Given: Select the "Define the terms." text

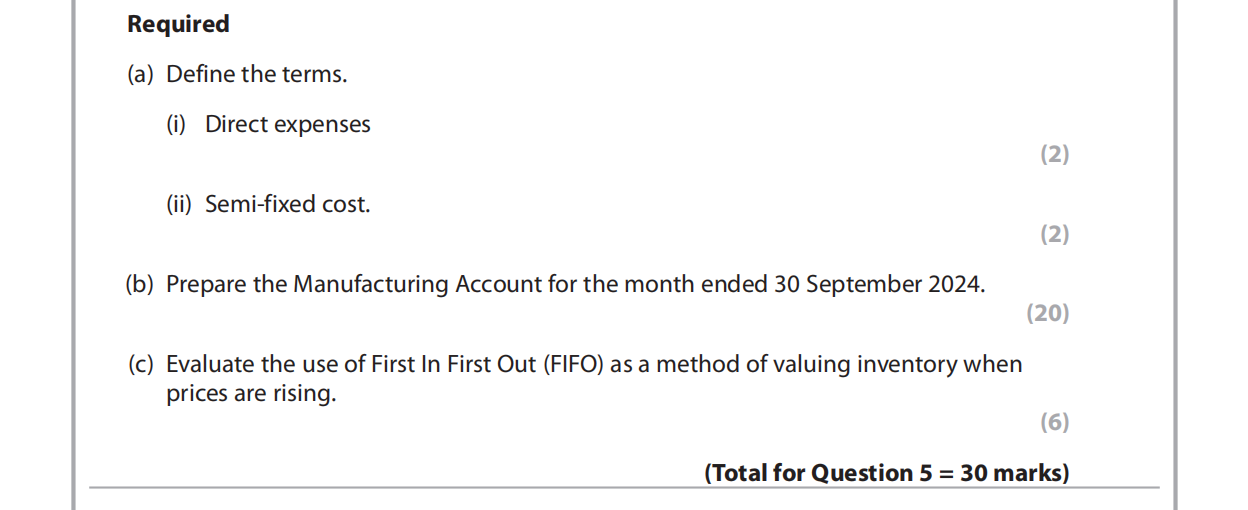Looking at the screenshot, I should [257, 74].
